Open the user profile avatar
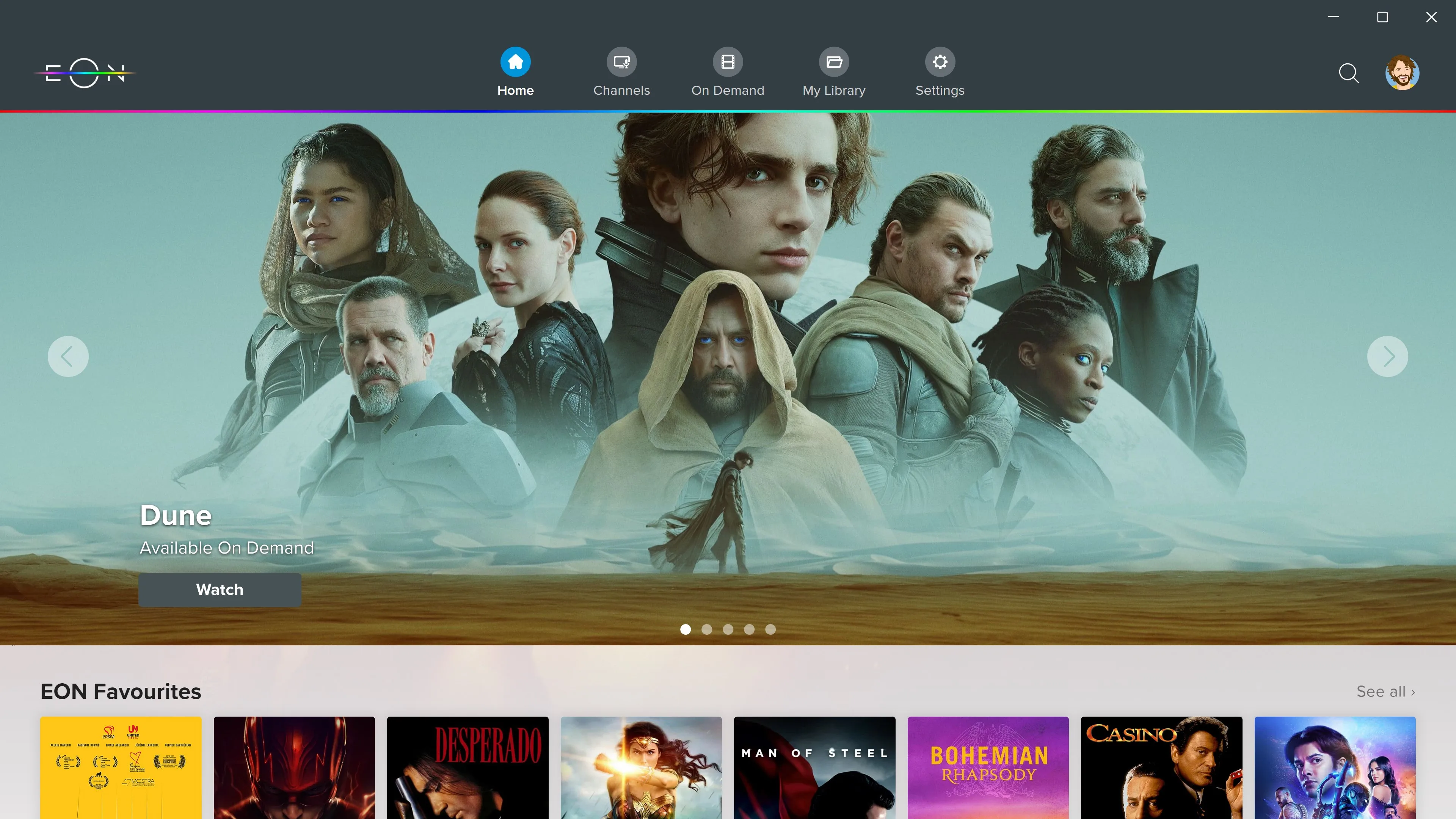The height and width of the screenshot is (819, 1456). click(x=1402, y=73)
